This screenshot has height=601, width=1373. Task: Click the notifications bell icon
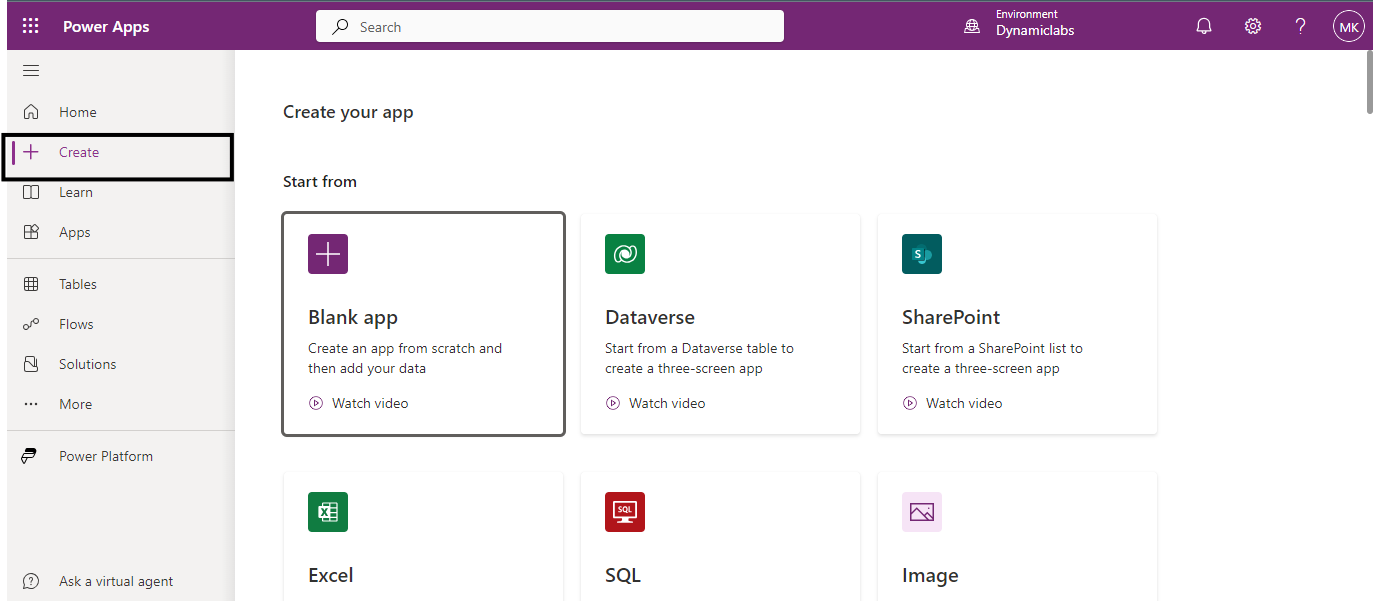(1204, 27)
